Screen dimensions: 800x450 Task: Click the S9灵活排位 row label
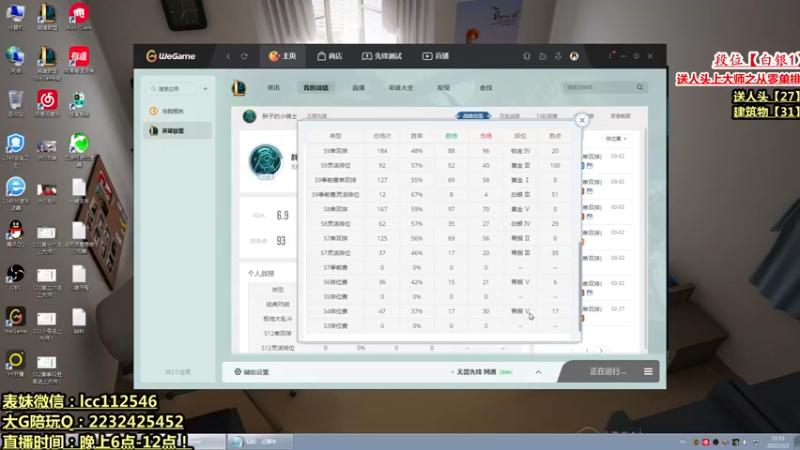(x=335, y=165)
